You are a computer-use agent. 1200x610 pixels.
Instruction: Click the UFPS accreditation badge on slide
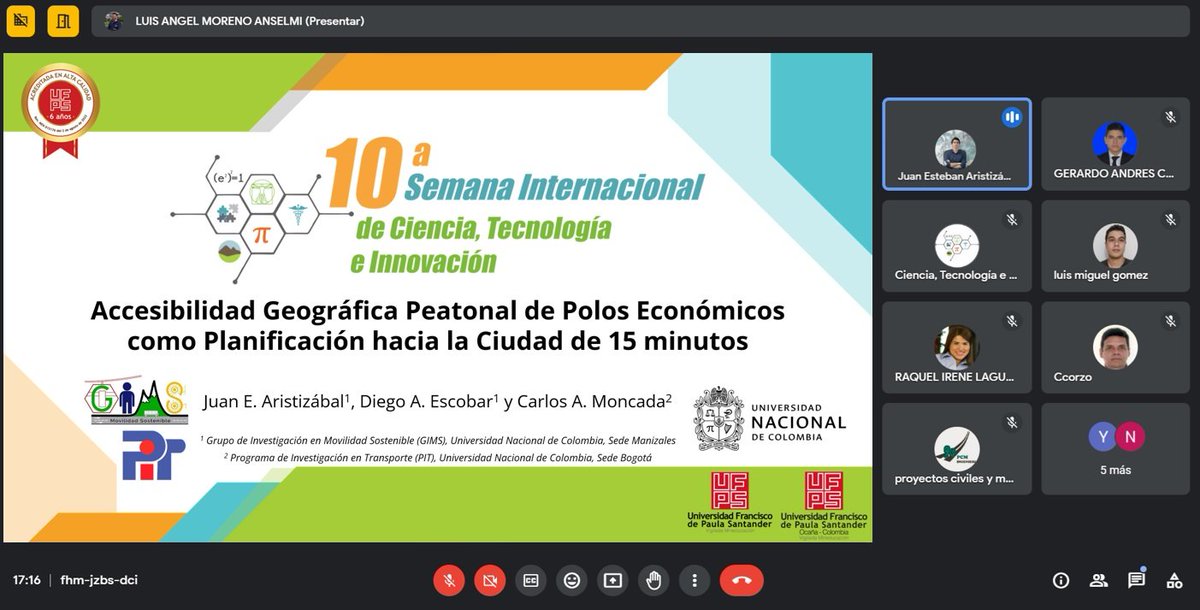coord(60,110)
